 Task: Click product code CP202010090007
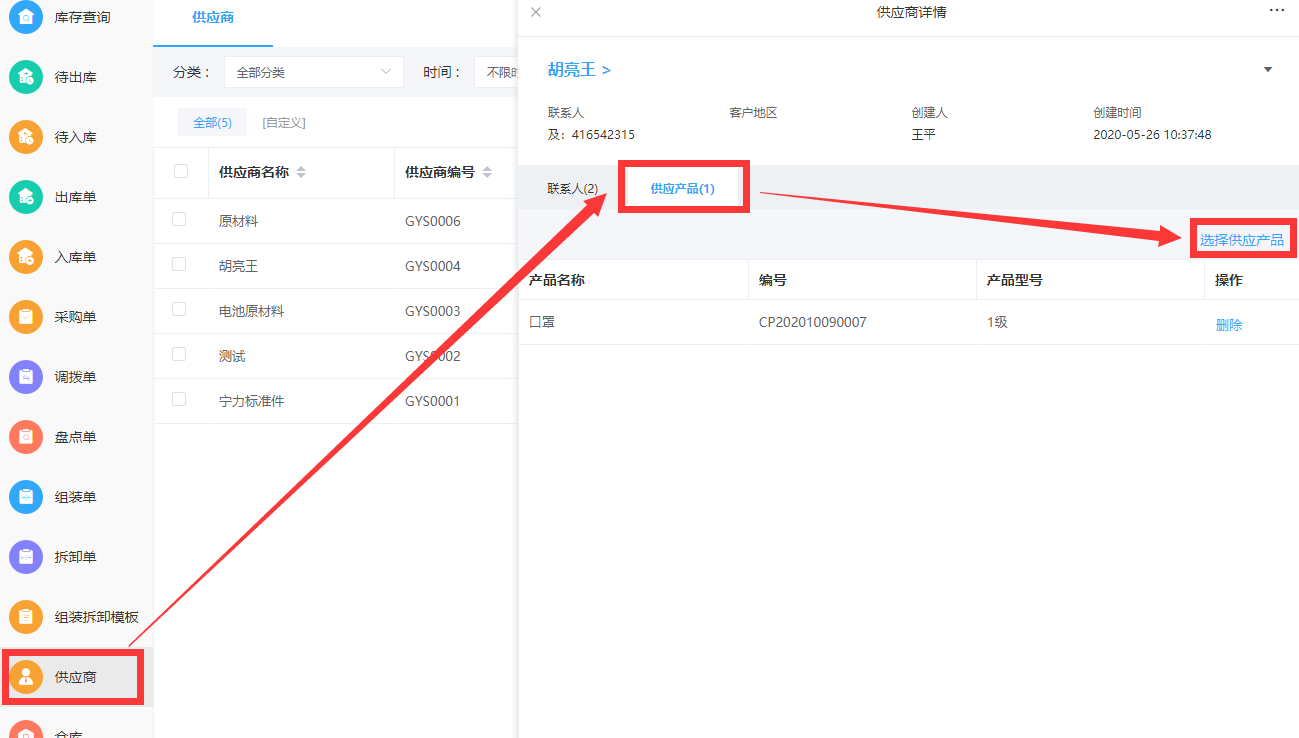813,323
